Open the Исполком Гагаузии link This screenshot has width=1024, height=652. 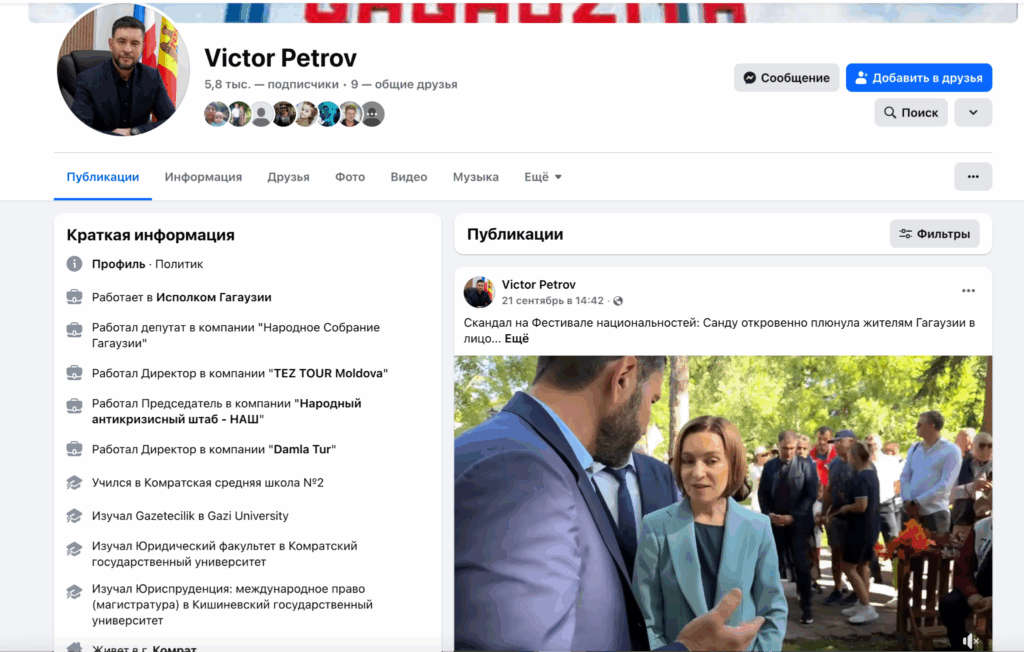[214, 297]
